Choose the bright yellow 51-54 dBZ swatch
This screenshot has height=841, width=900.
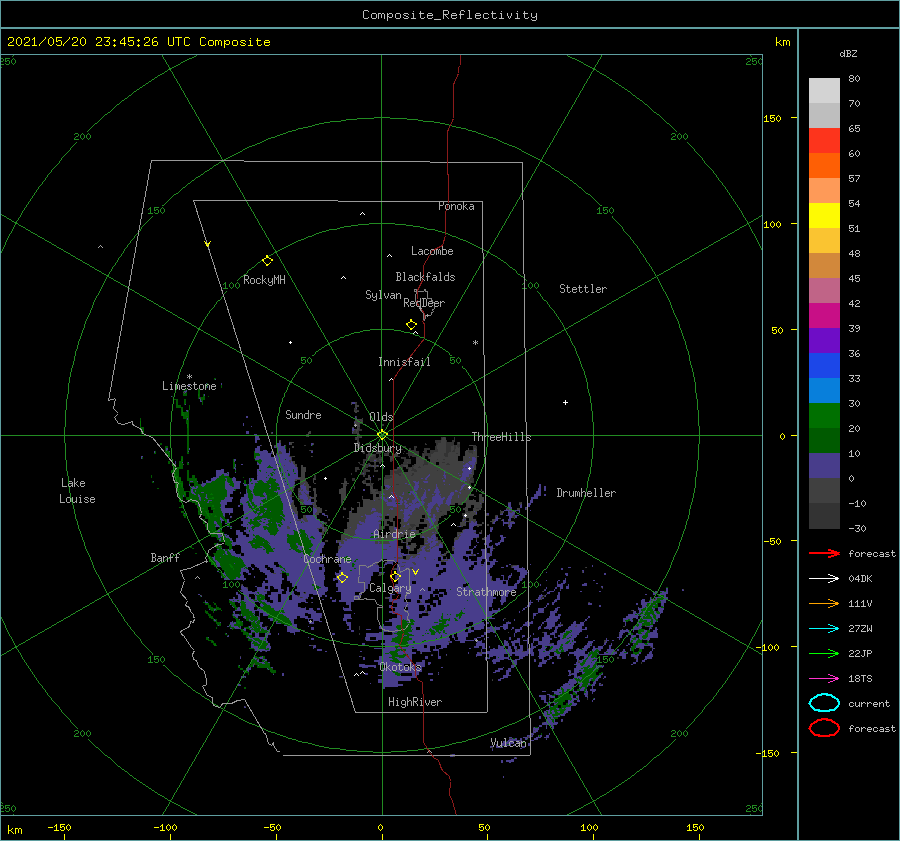tap(824, 215)
